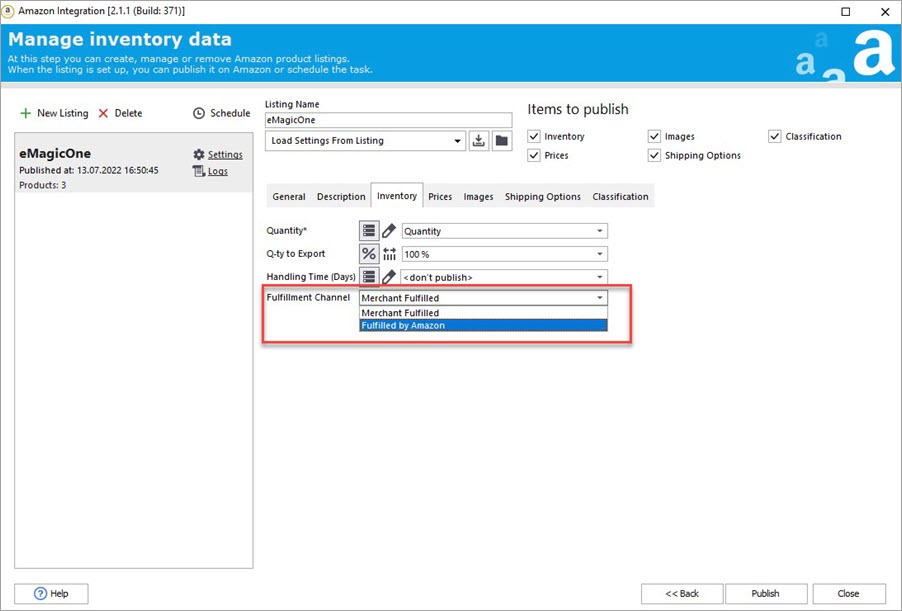Click the 'Published at: 13.07.2022 16:50:45' text

tap(89, 170)
